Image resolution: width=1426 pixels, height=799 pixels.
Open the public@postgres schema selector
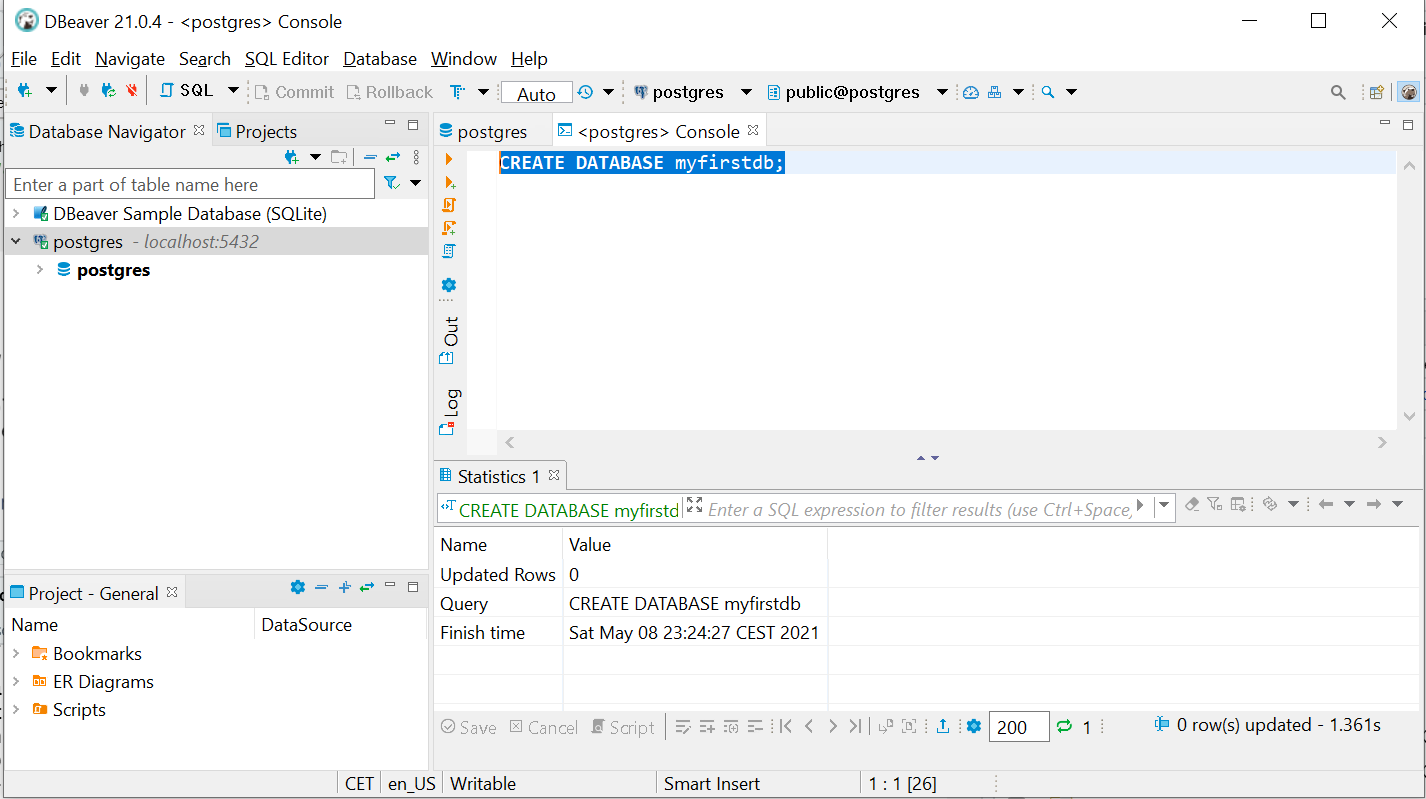(843, 92)
